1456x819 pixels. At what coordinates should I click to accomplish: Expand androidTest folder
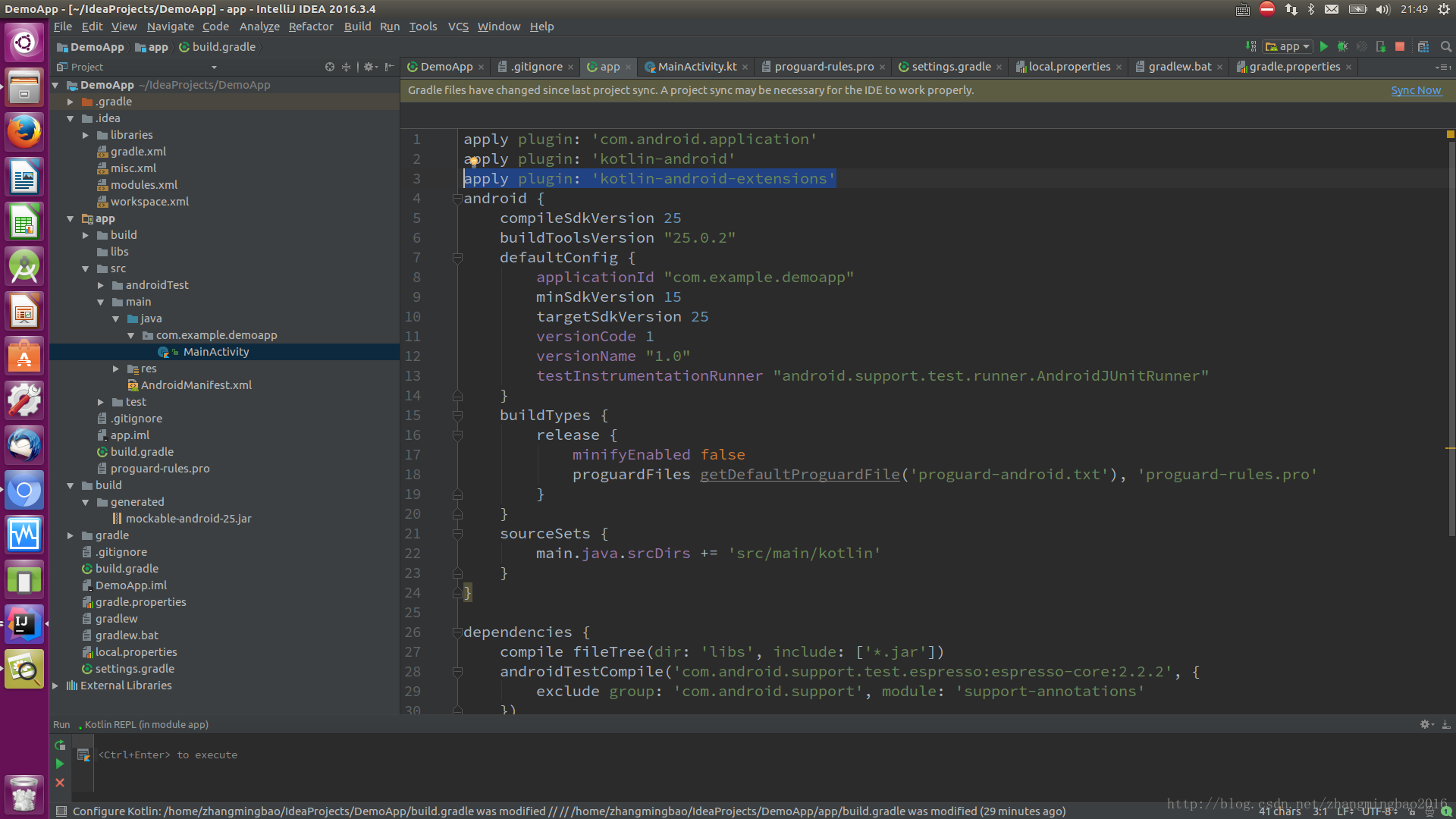tap(101, 285)
